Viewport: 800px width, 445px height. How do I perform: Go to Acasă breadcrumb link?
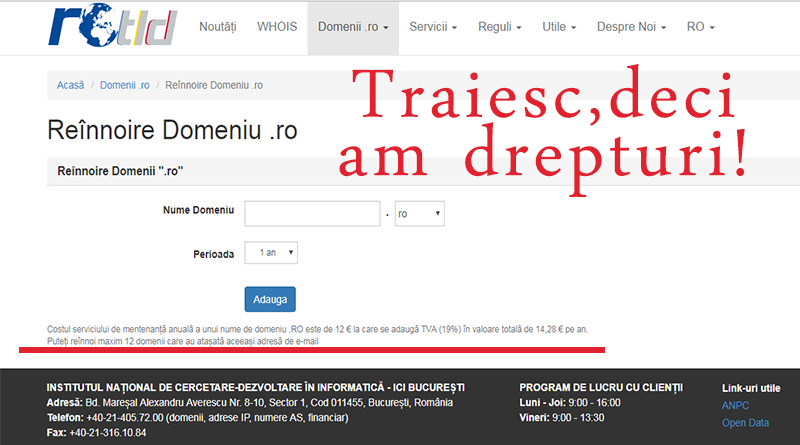point(70,85)
